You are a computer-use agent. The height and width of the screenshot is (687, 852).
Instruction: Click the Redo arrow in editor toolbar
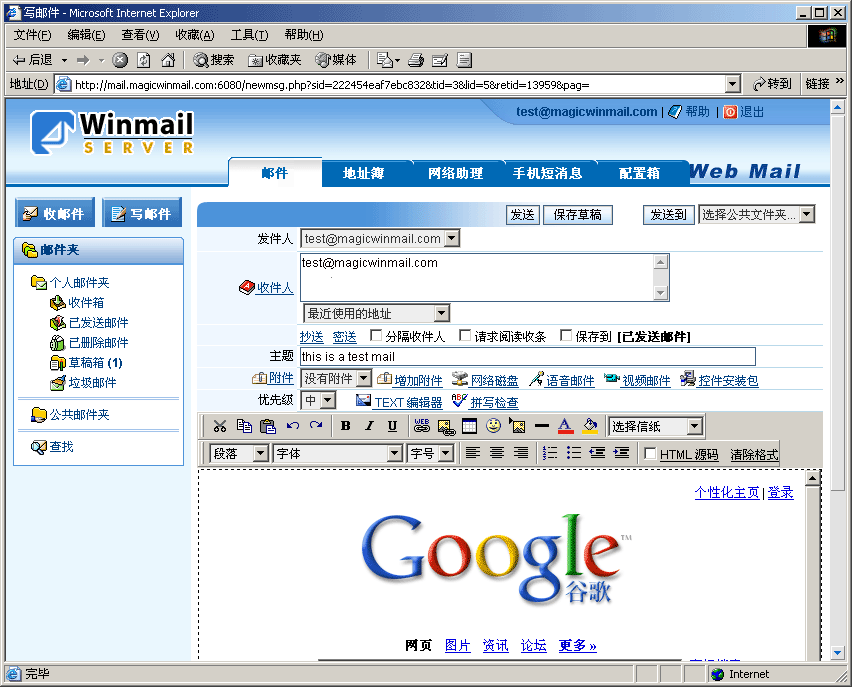click(316, 426)
